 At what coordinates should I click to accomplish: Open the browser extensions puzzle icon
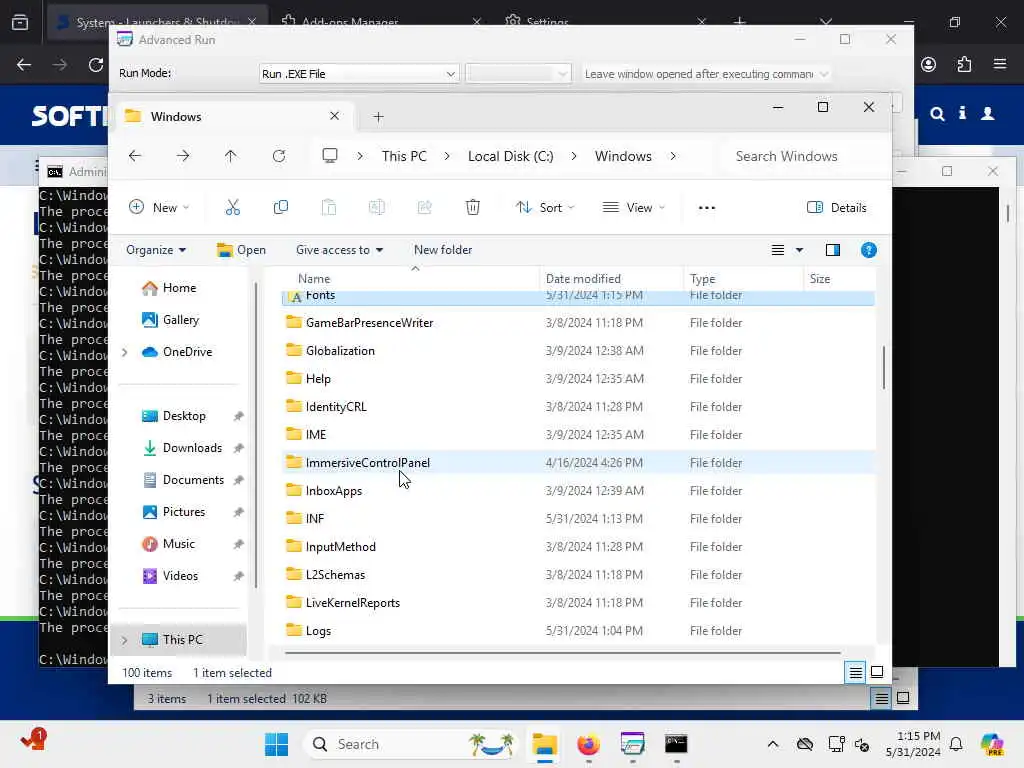pos(964,64)
